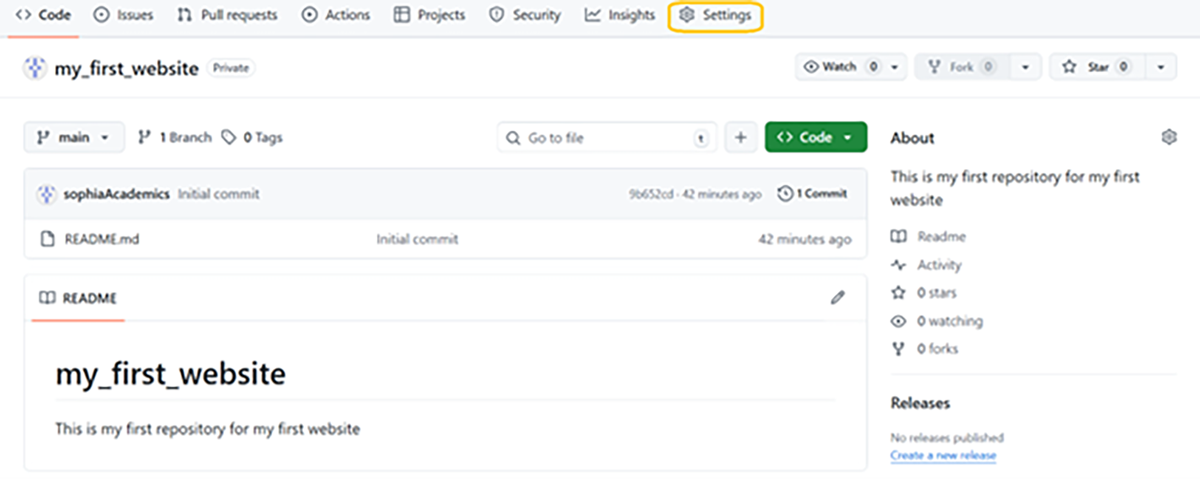
Task: Click Create a new release link
Action: click(x=943, y=455)
